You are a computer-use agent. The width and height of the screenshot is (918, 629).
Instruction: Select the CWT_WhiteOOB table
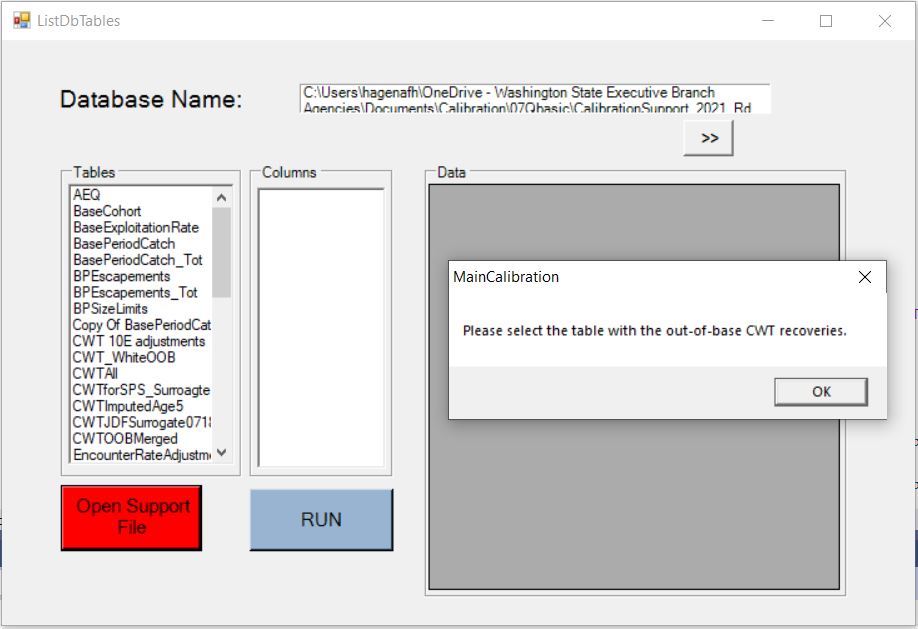click(124, 357)
